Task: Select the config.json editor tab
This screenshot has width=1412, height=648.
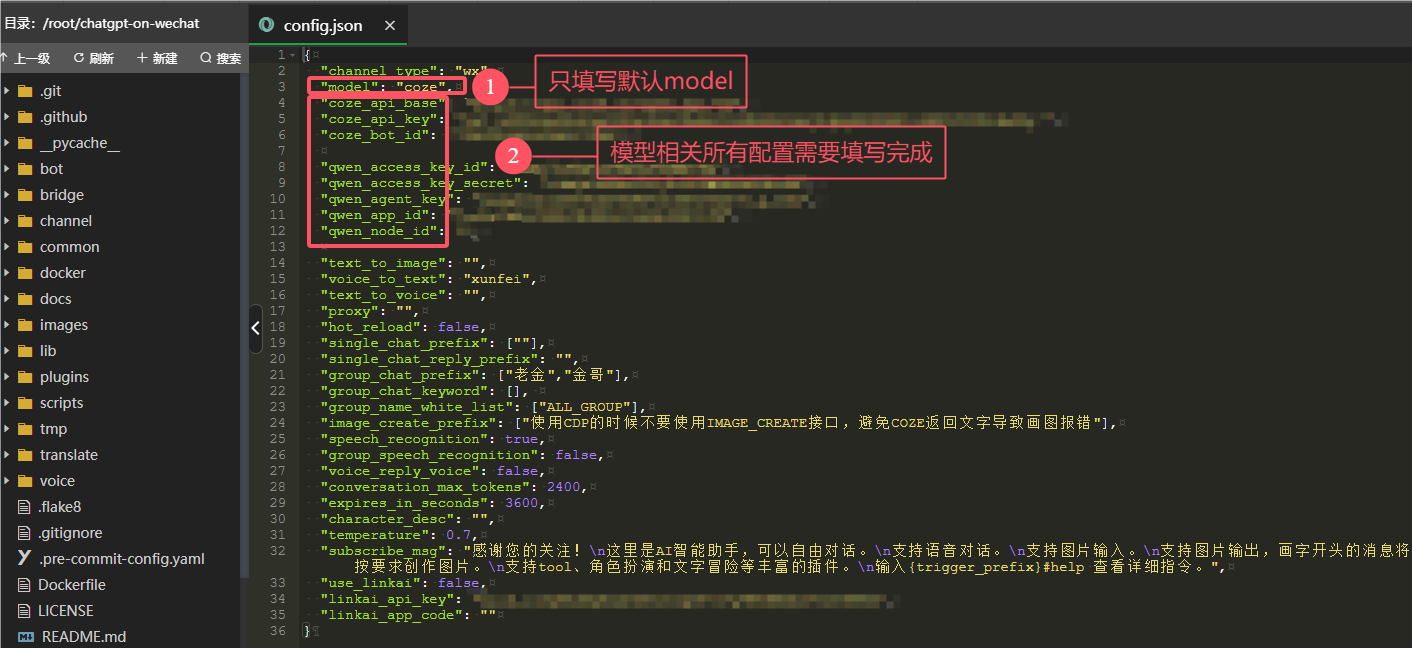Action: click(327, 25)
